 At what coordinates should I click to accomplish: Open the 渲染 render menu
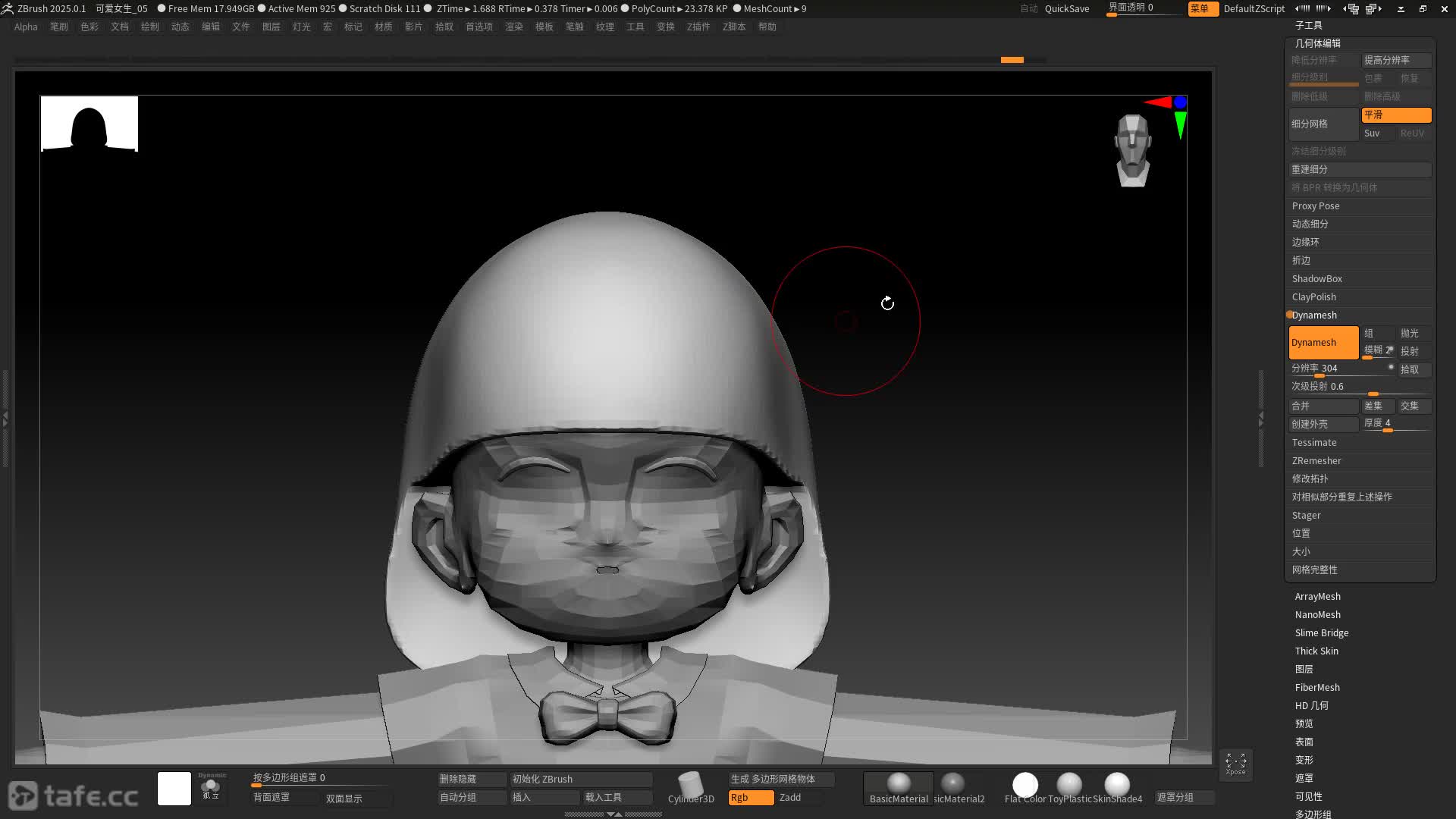click(x=514, y=27)
